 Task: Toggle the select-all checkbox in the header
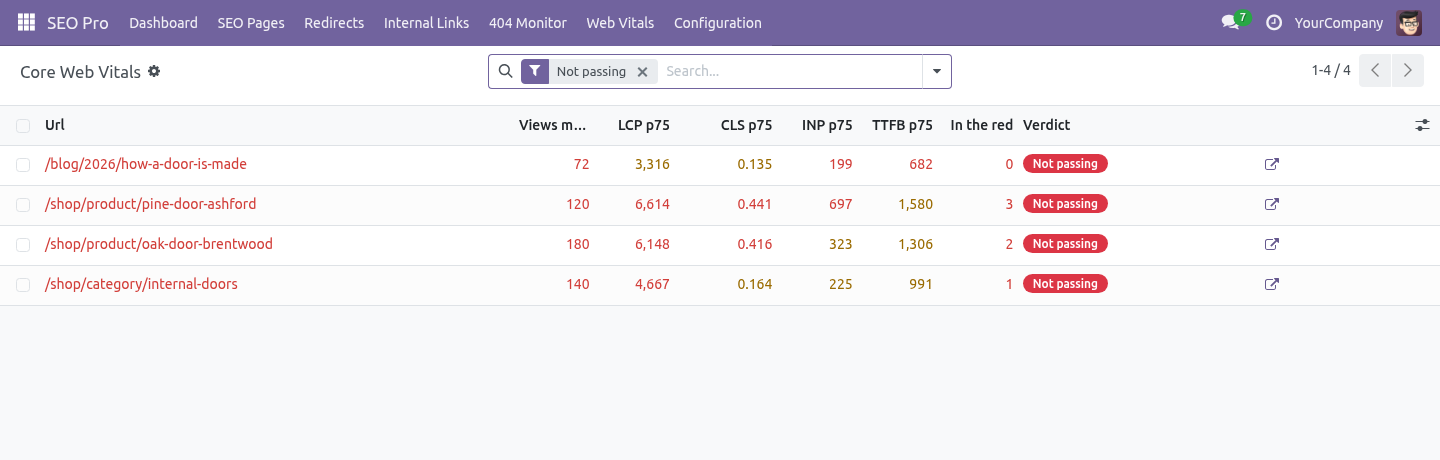(23, 125)
